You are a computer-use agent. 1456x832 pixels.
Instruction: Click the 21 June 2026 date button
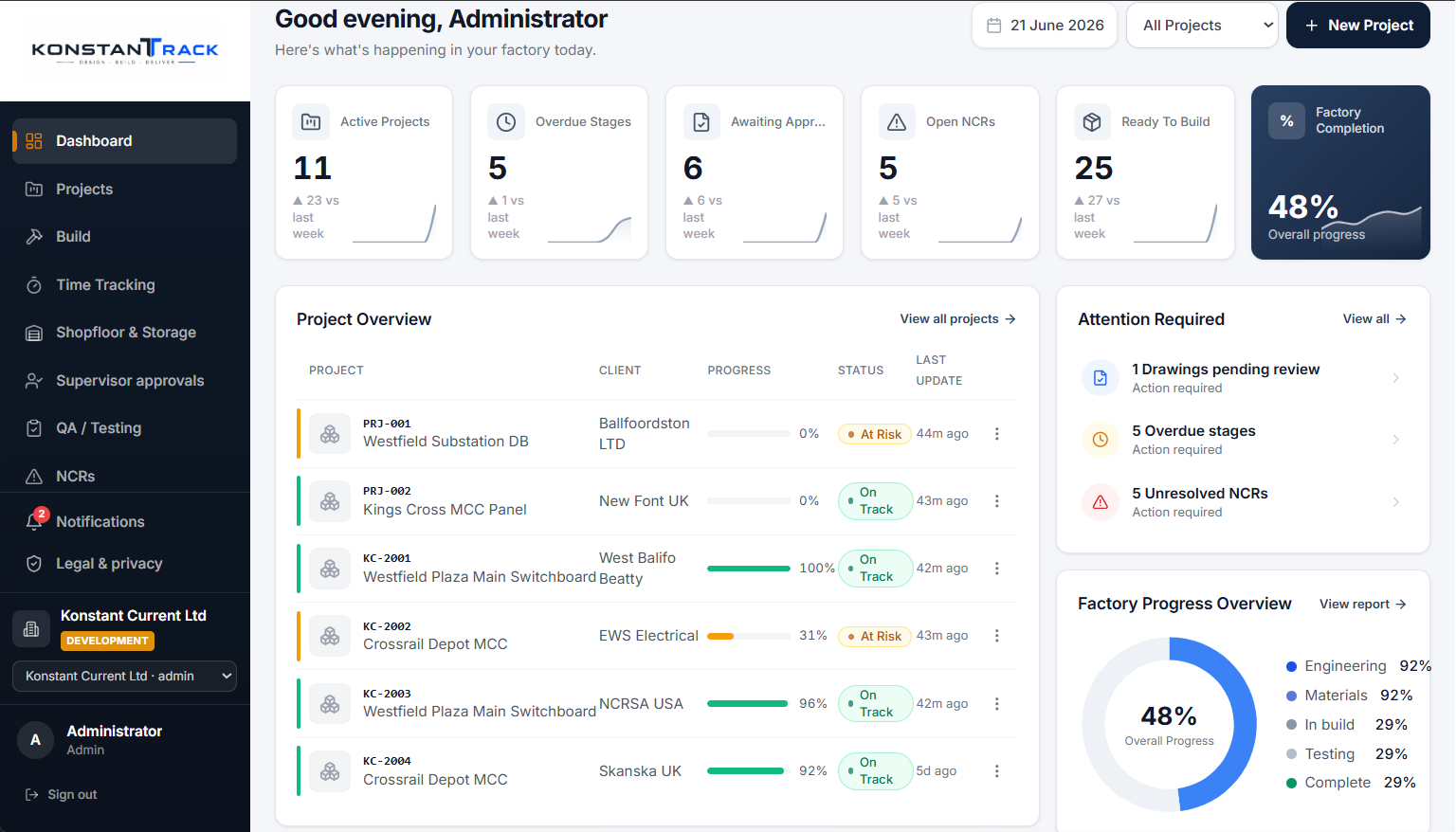pyautogui.click(x=1045, y=26)
